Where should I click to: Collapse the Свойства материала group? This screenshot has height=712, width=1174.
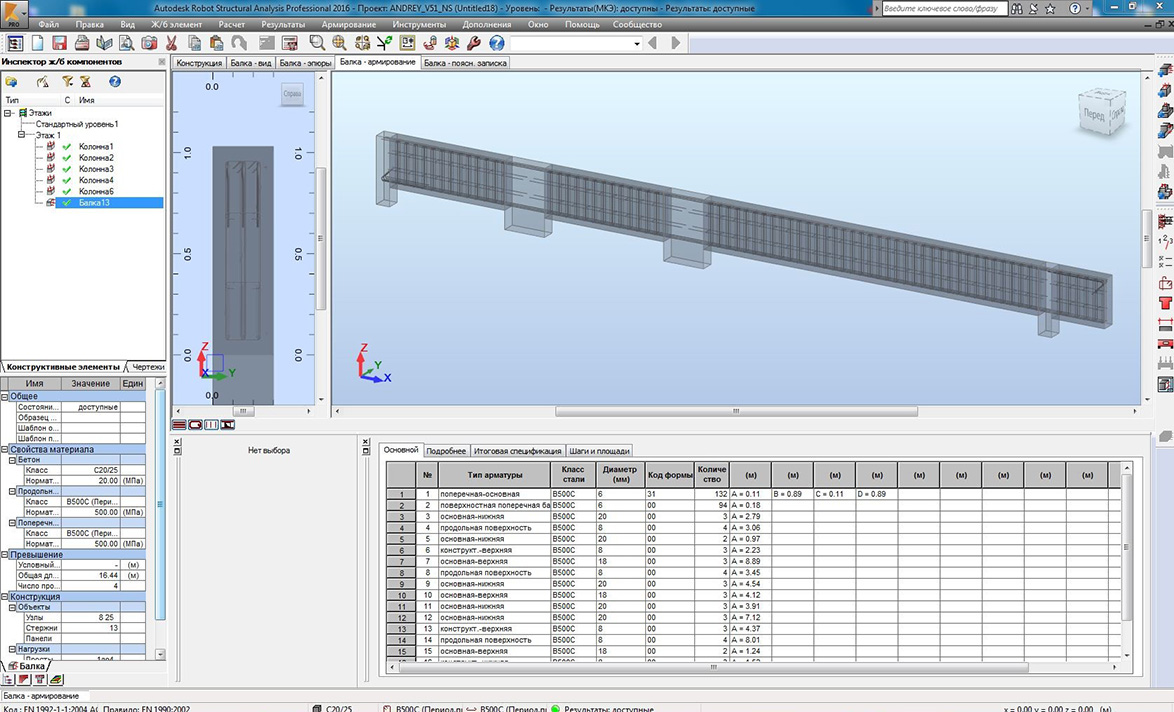4,449
